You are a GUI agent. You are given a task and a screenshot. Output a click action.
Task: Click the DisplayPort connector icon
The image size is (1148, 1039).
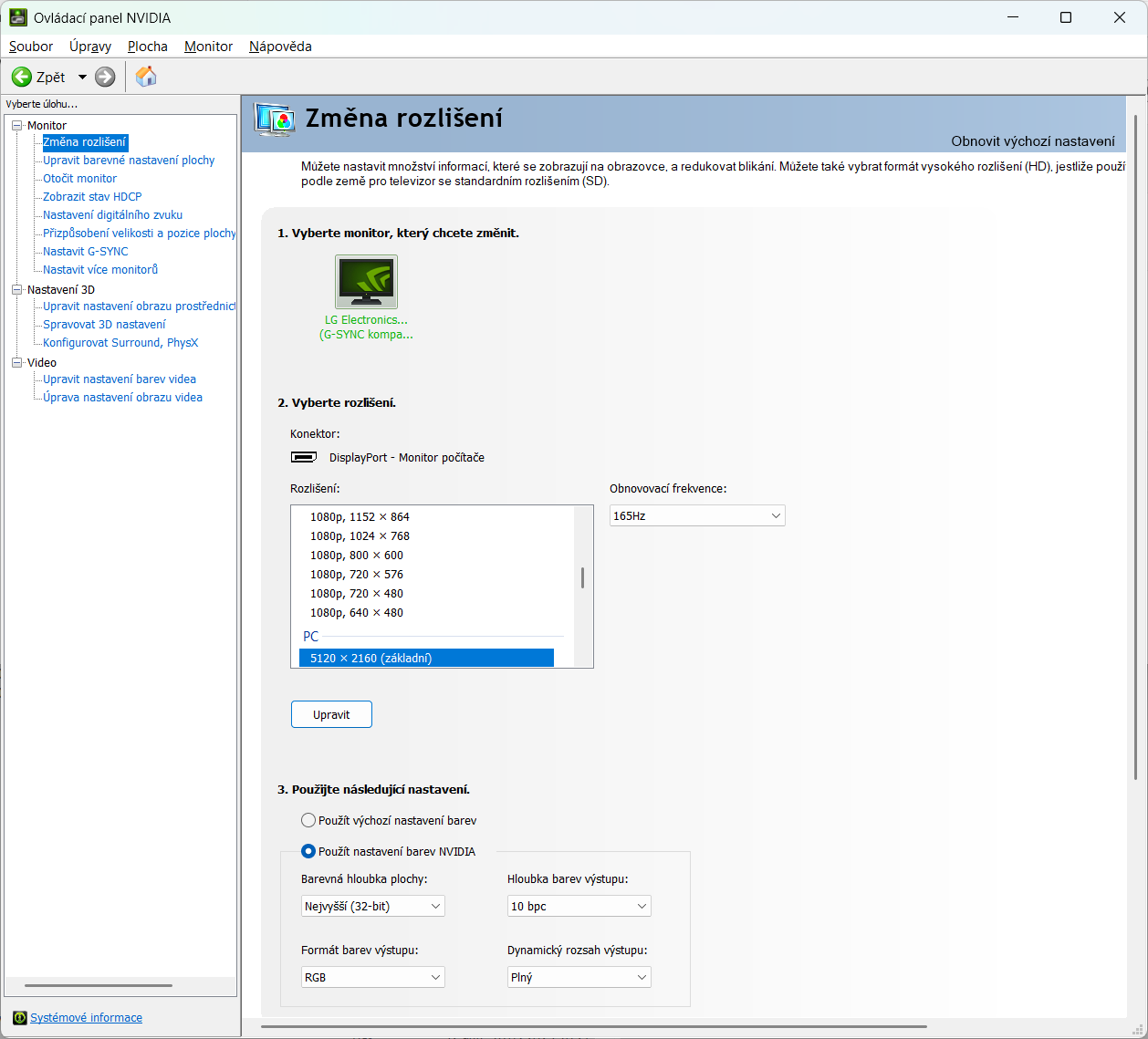pyautogui.click(x=304, y=457)
